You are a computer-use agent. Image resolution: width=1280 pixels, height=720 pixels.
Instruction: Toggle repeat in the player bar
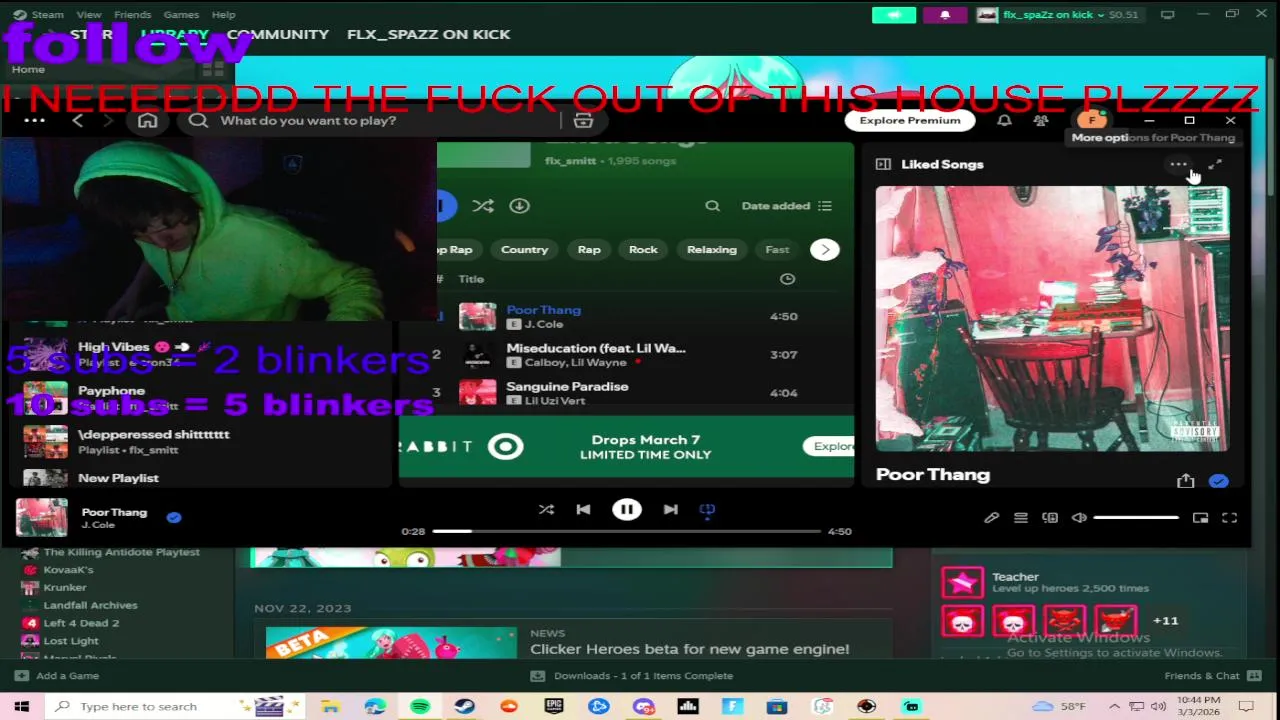click(707, 510)
